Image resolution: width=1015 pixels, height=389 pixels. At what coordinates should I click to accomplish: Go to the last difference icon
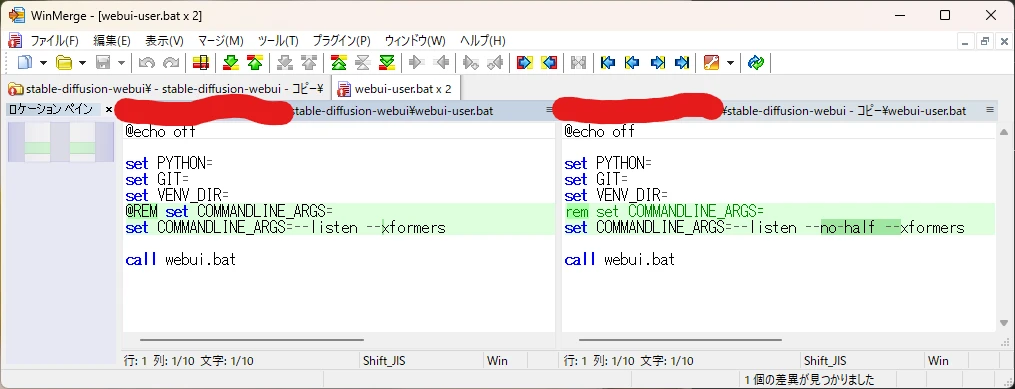pos(387,63)
